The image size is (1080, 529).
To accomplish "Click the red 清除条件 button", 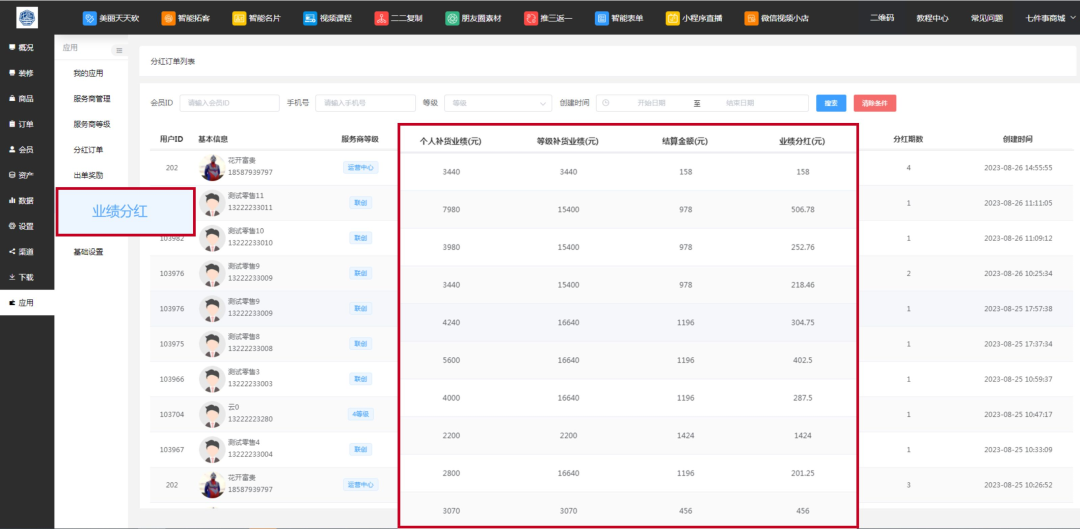I will coord(874,103).
